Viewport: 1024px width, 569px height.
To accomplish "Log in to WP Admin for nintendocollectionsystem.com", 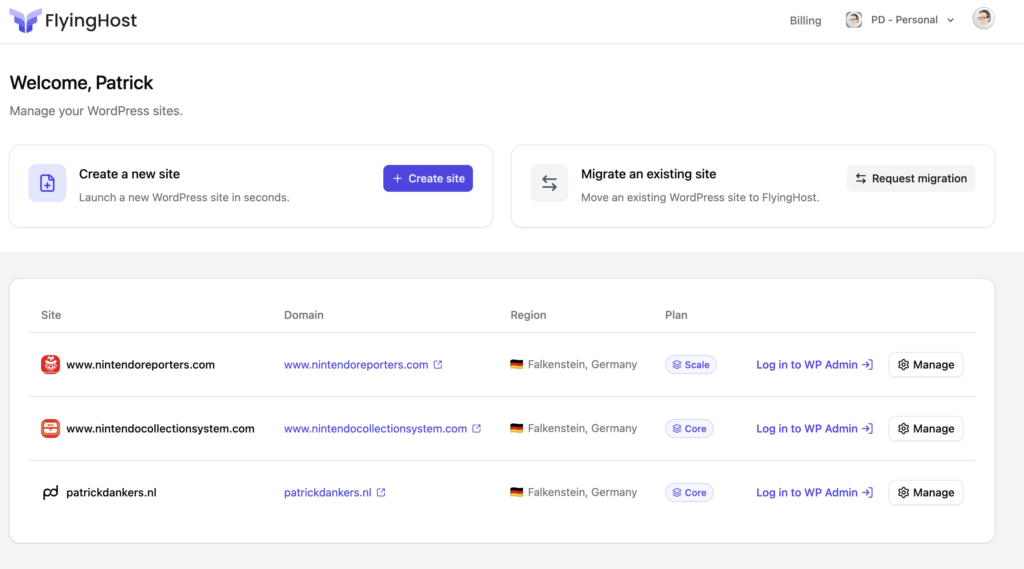I will (x=814, y=429).
